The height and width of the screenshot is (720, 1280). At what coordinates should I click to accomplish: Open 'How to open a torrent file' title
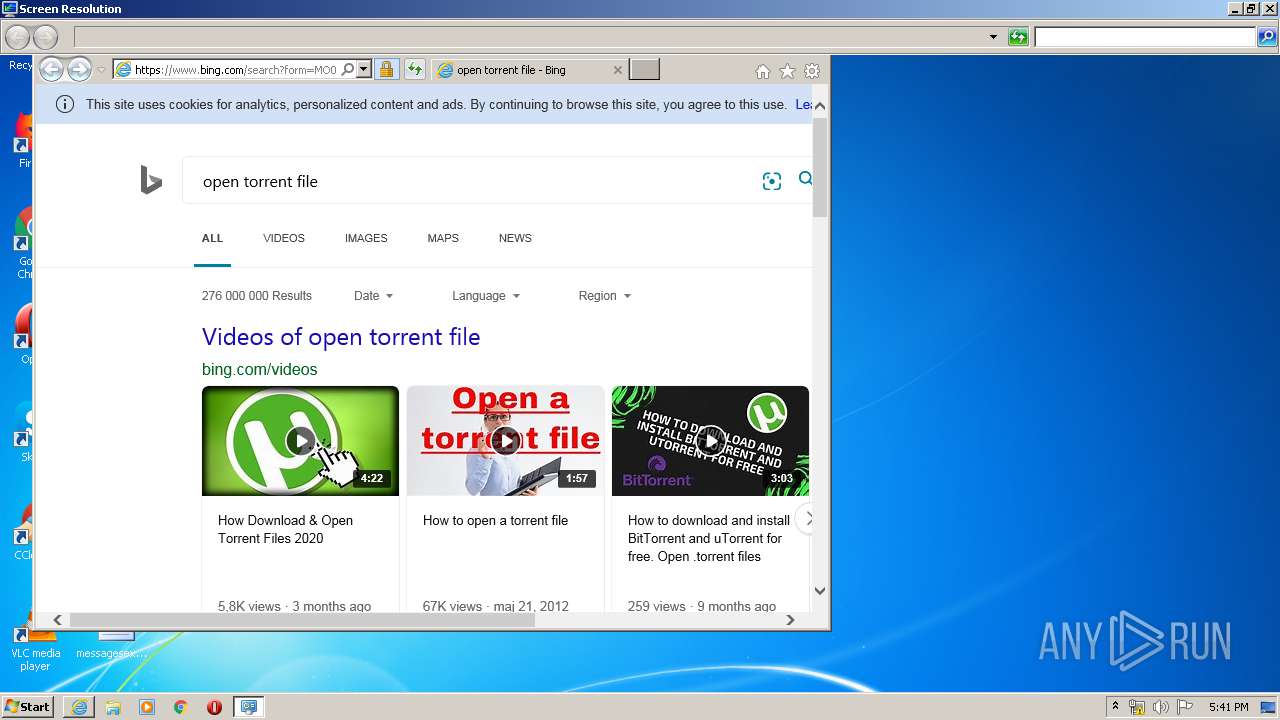pos(495,520)
